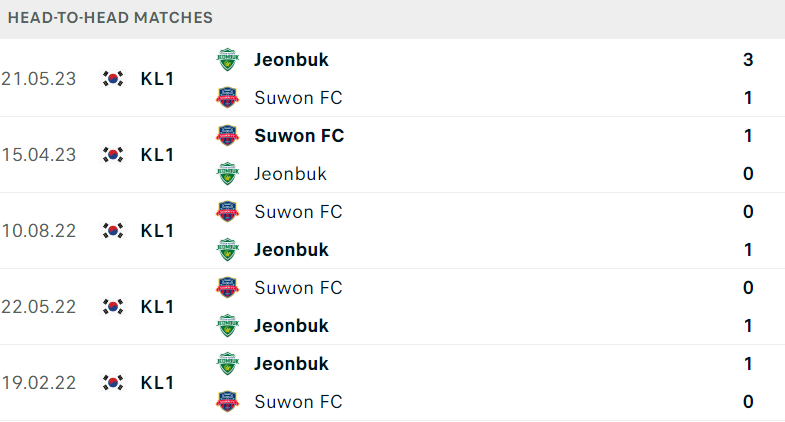Select the 10.08.22 match date

[x=39, y=231]
